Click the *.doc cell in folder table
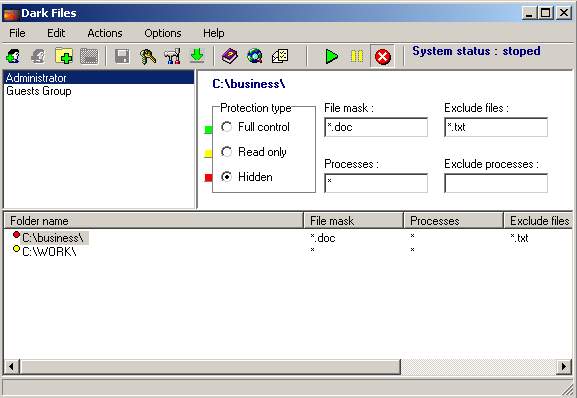 pos(323,238)
